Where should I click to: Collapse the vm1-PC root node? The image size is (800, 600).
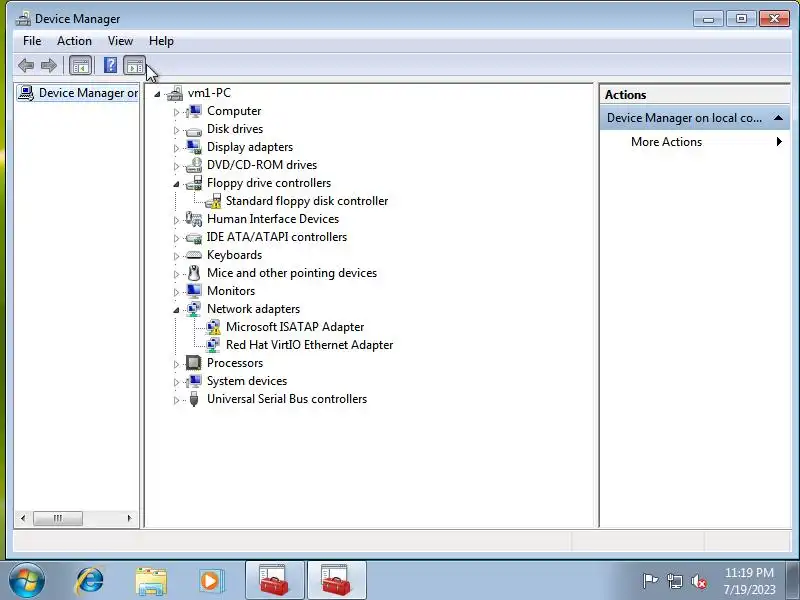[157, 94]
